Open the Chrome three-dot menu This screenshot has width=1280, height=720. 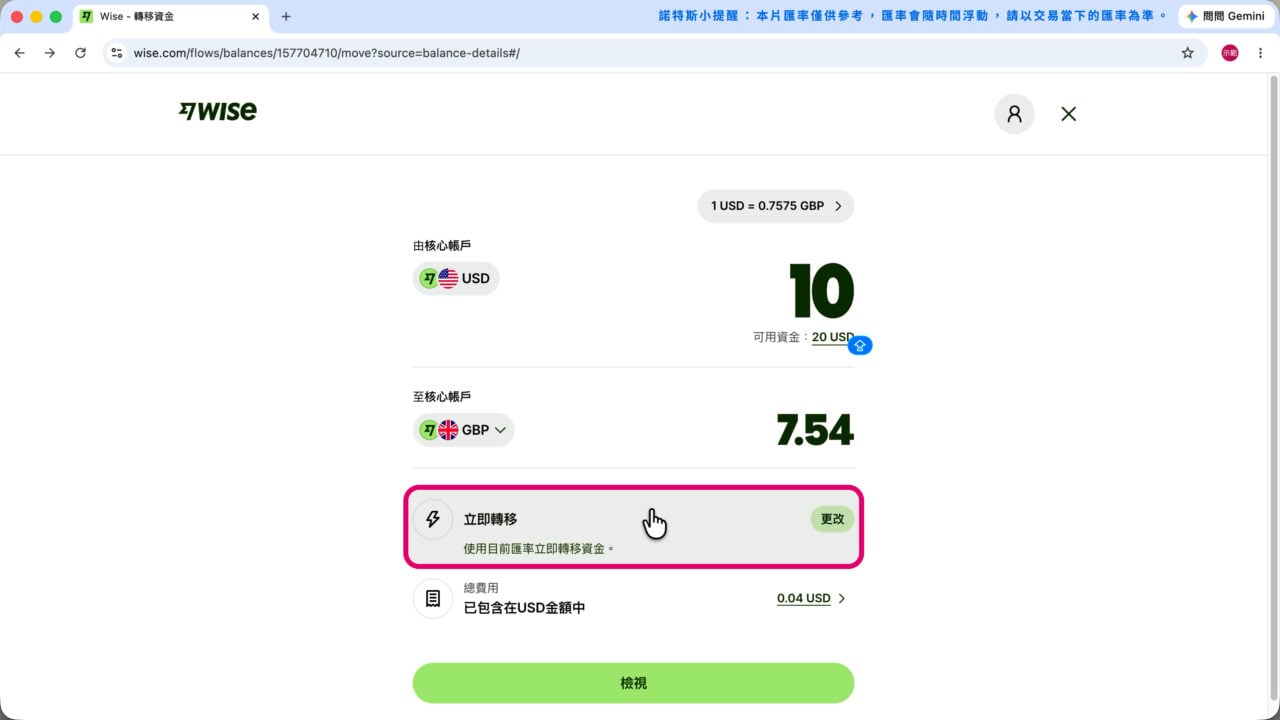point(1260,53)
